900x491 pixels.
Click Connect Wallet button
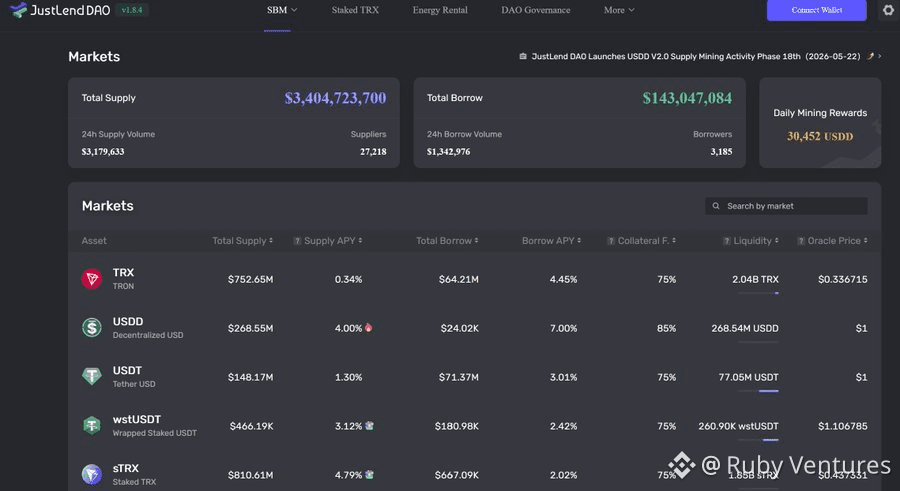point(817,10)
